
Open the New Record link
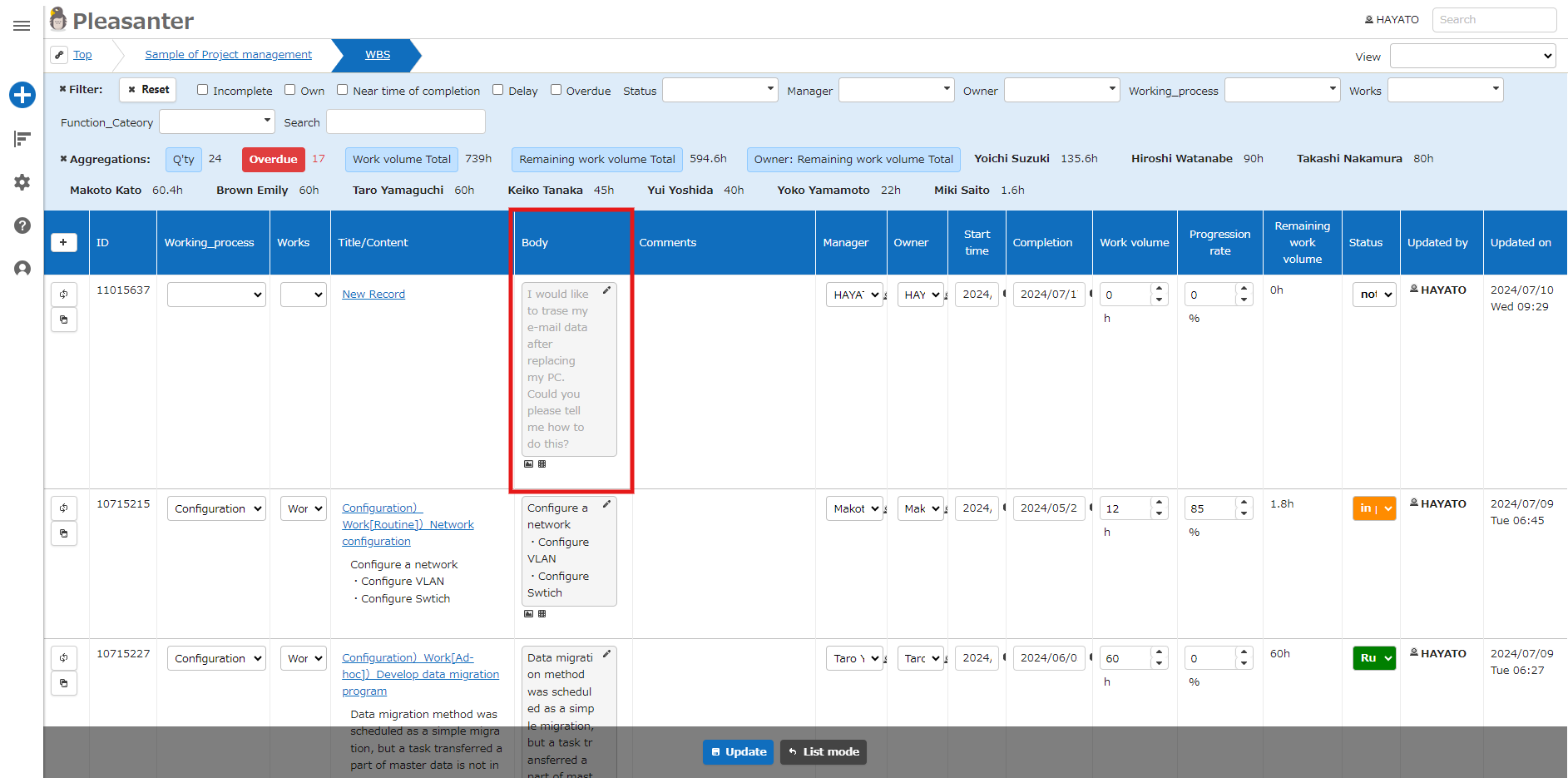(x=373, y=295)
